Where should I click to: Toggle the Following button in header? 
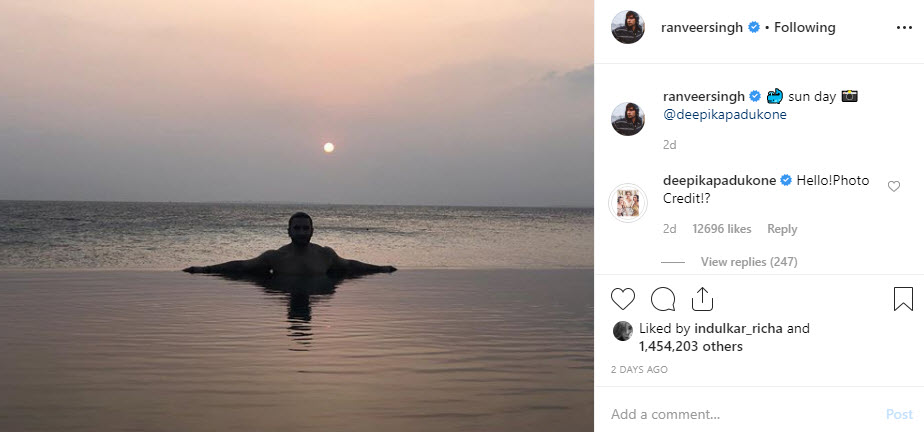(x=806, y=28)
